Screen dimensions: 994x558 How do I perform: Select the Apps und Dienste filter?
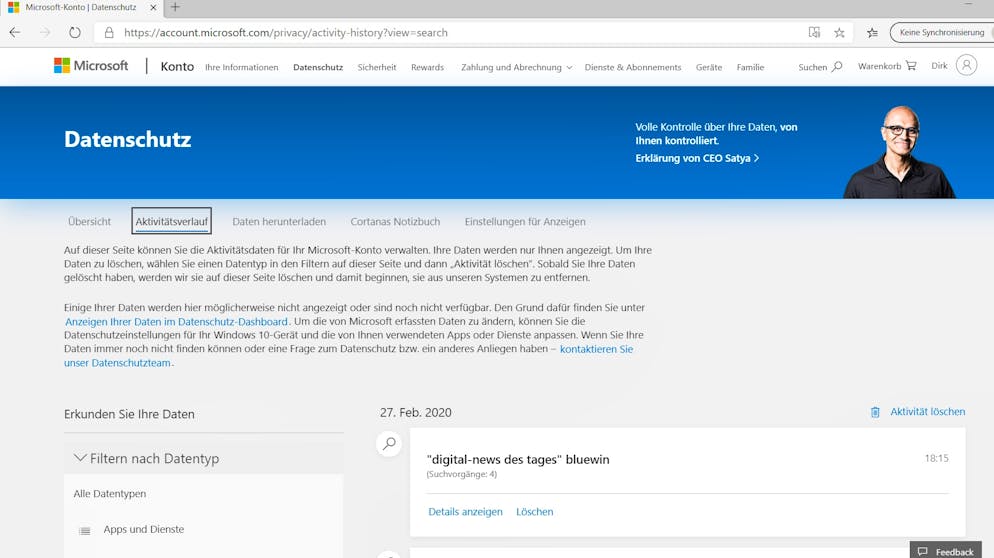click(x=144, y=529)
